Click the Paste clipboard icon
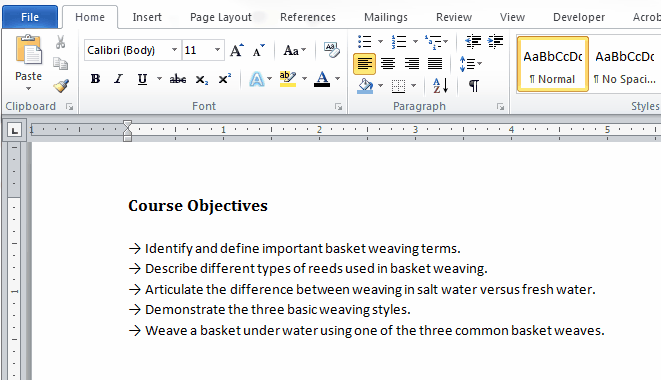 click(x=29, y=51)
